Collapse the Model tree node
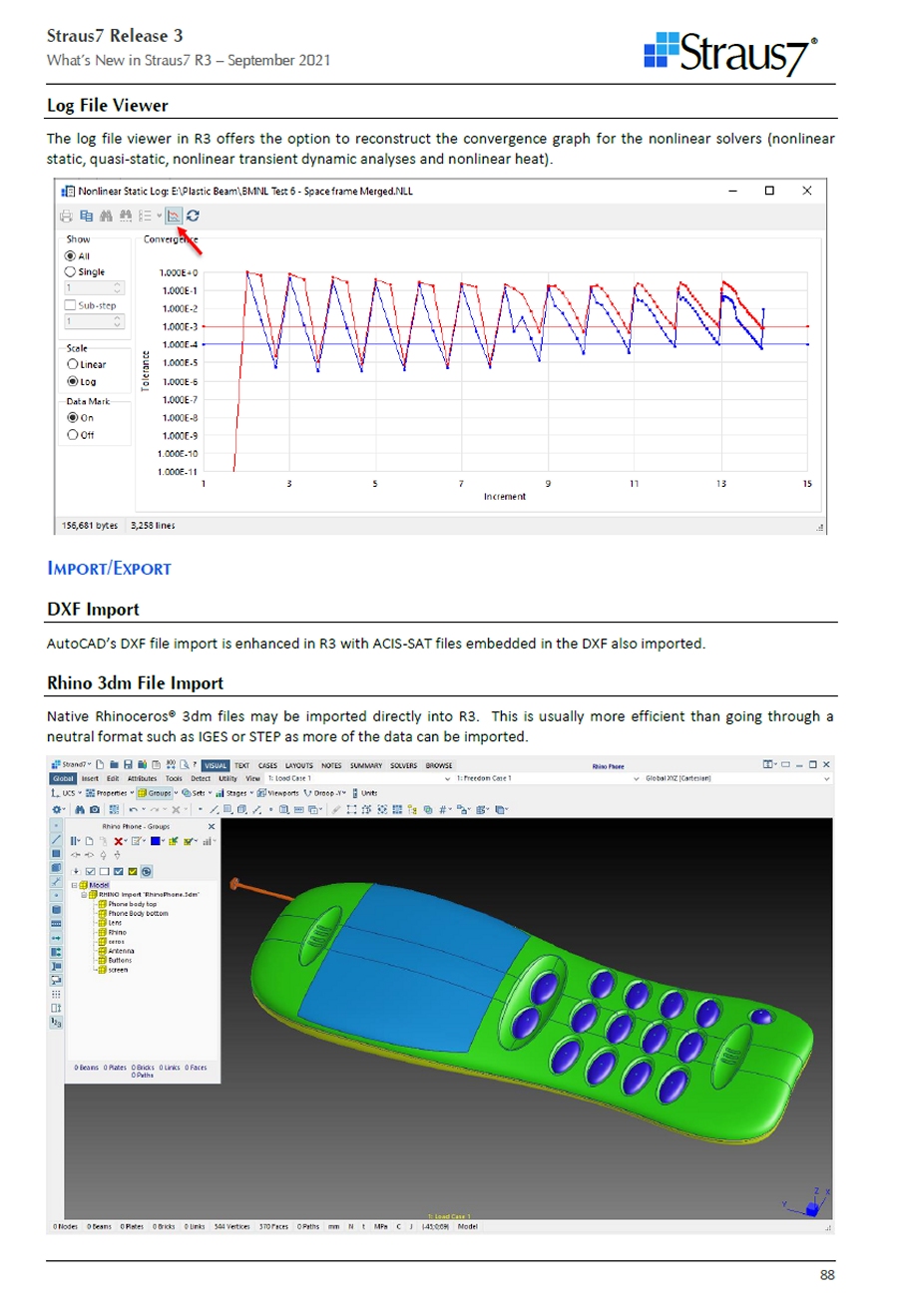This screenshot has width=898, height=1316. (74, 885)
